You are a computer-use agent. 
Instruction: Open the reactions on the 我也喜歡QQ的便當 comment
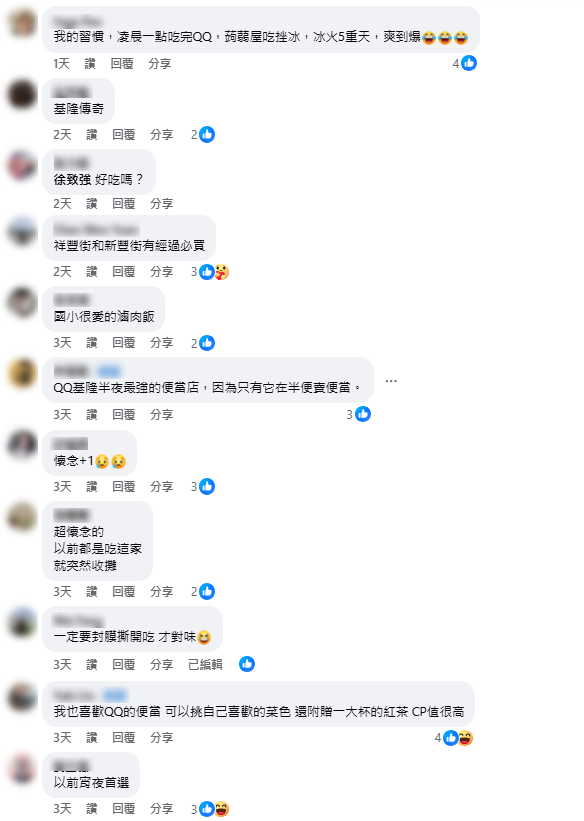click(x=454, y=738)
